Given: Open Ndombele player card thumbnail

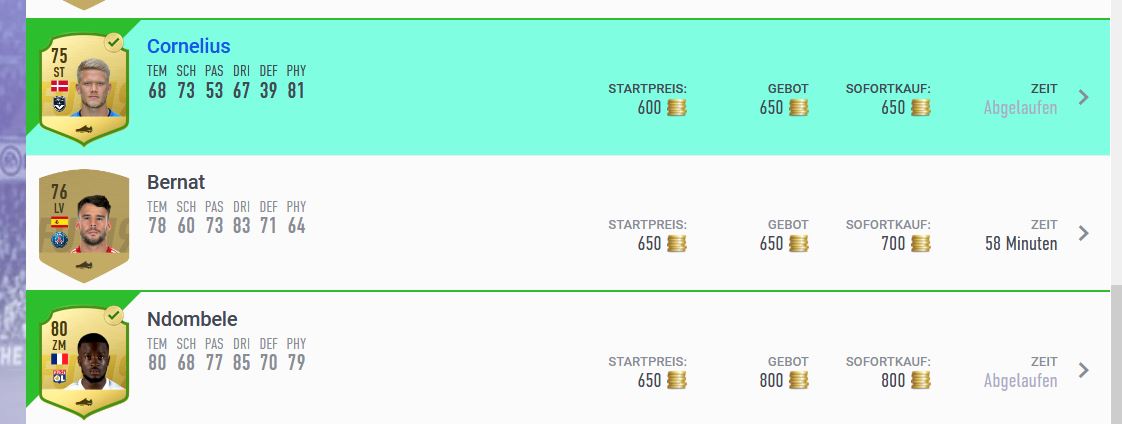Looking at the screenshot, I should coord(84,362).
